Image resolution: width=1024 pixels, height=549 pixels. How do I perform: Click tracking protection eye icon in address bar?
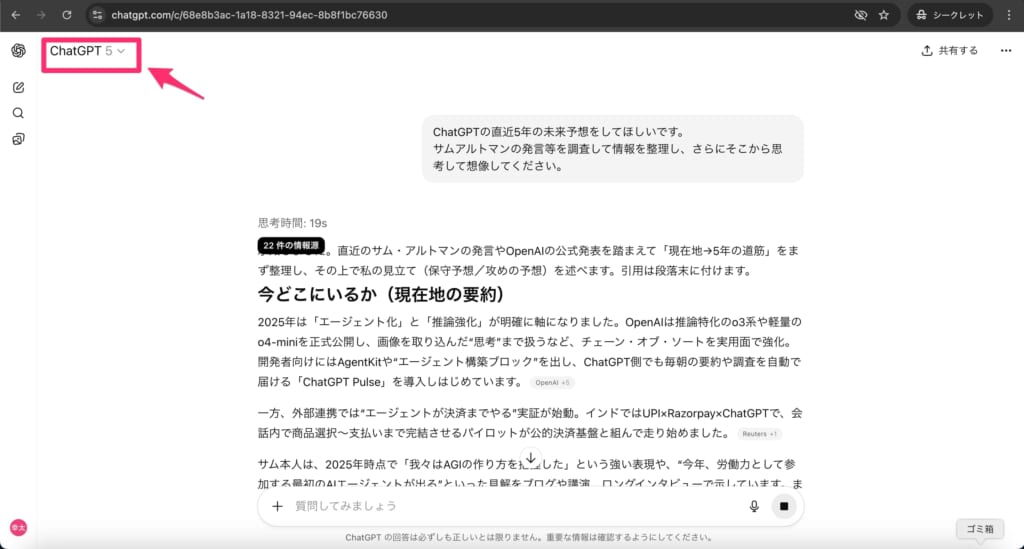pyautogui.click(x=860, y=16)
